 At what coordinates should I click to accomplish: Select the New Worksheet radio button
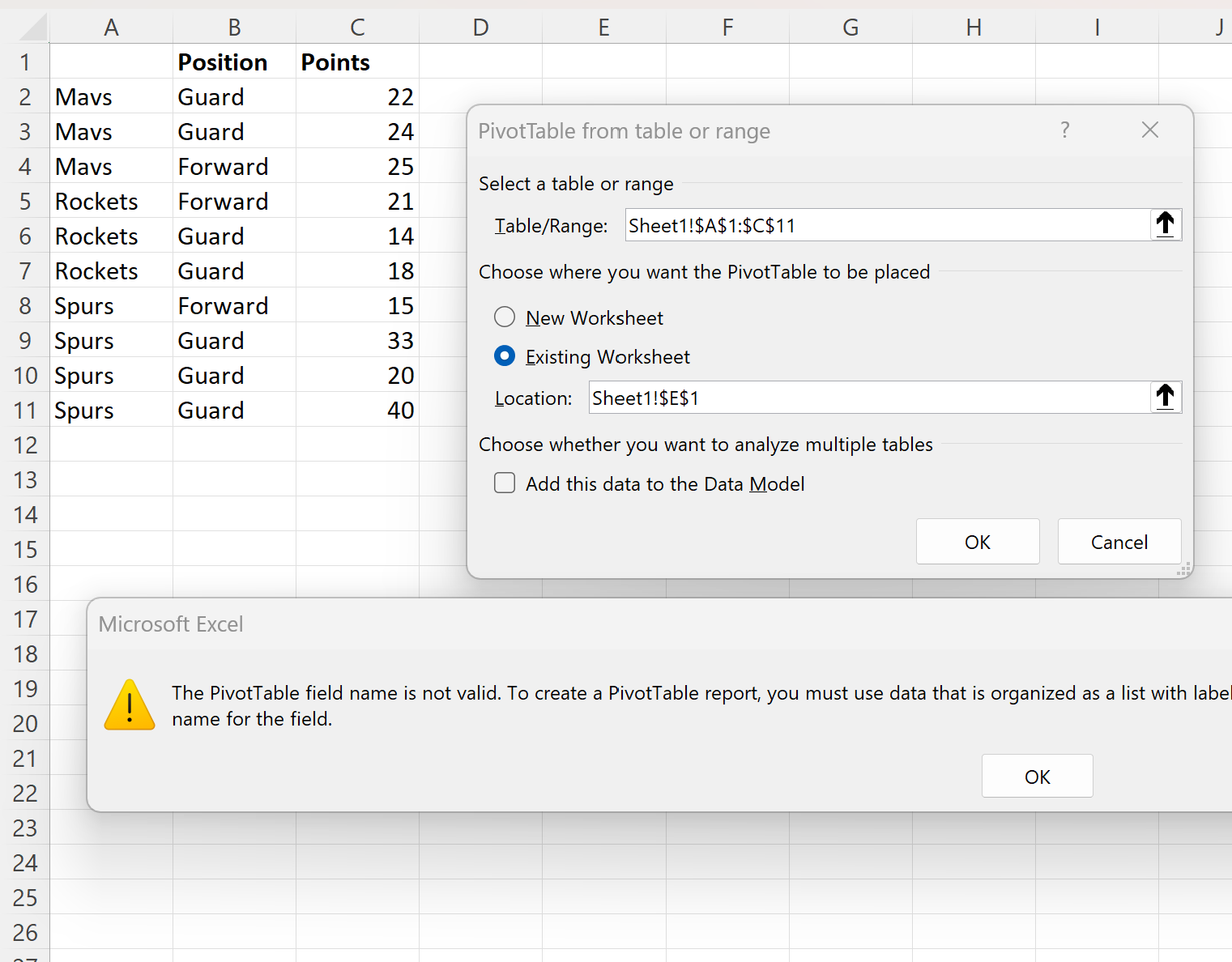(x=505, y=317)
